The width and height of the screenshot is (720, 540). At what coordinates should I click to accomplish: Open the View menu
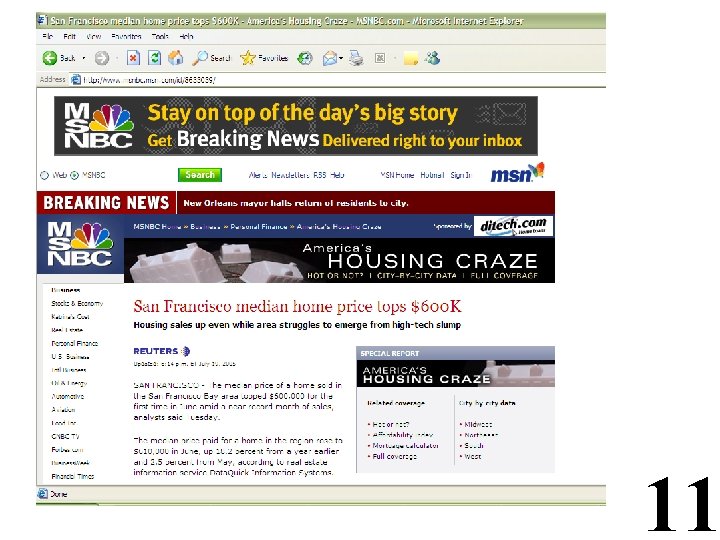(94, 36)
